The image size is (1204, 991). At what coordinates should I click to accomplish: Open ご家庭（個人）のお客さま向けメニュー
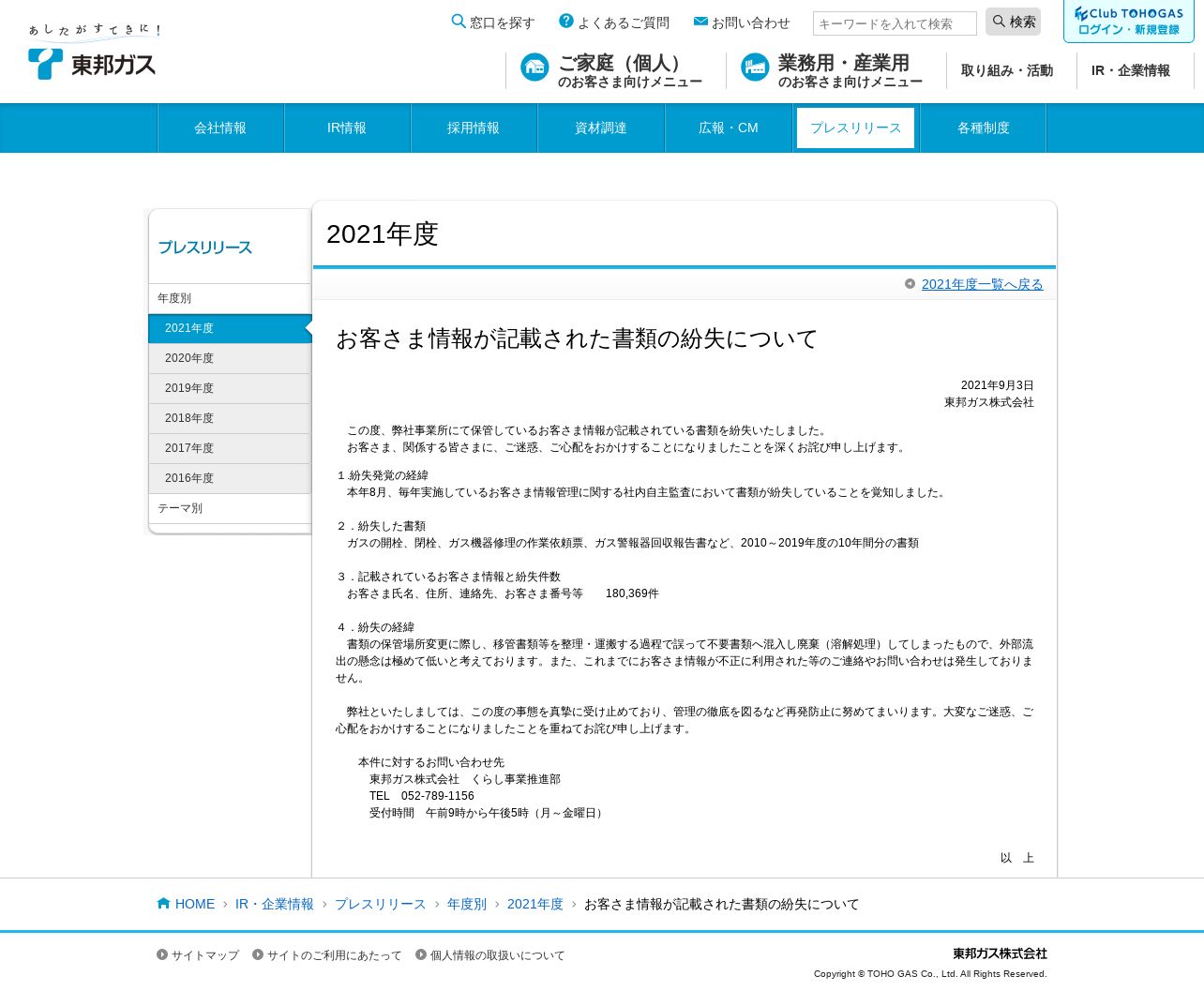(615, 70)
